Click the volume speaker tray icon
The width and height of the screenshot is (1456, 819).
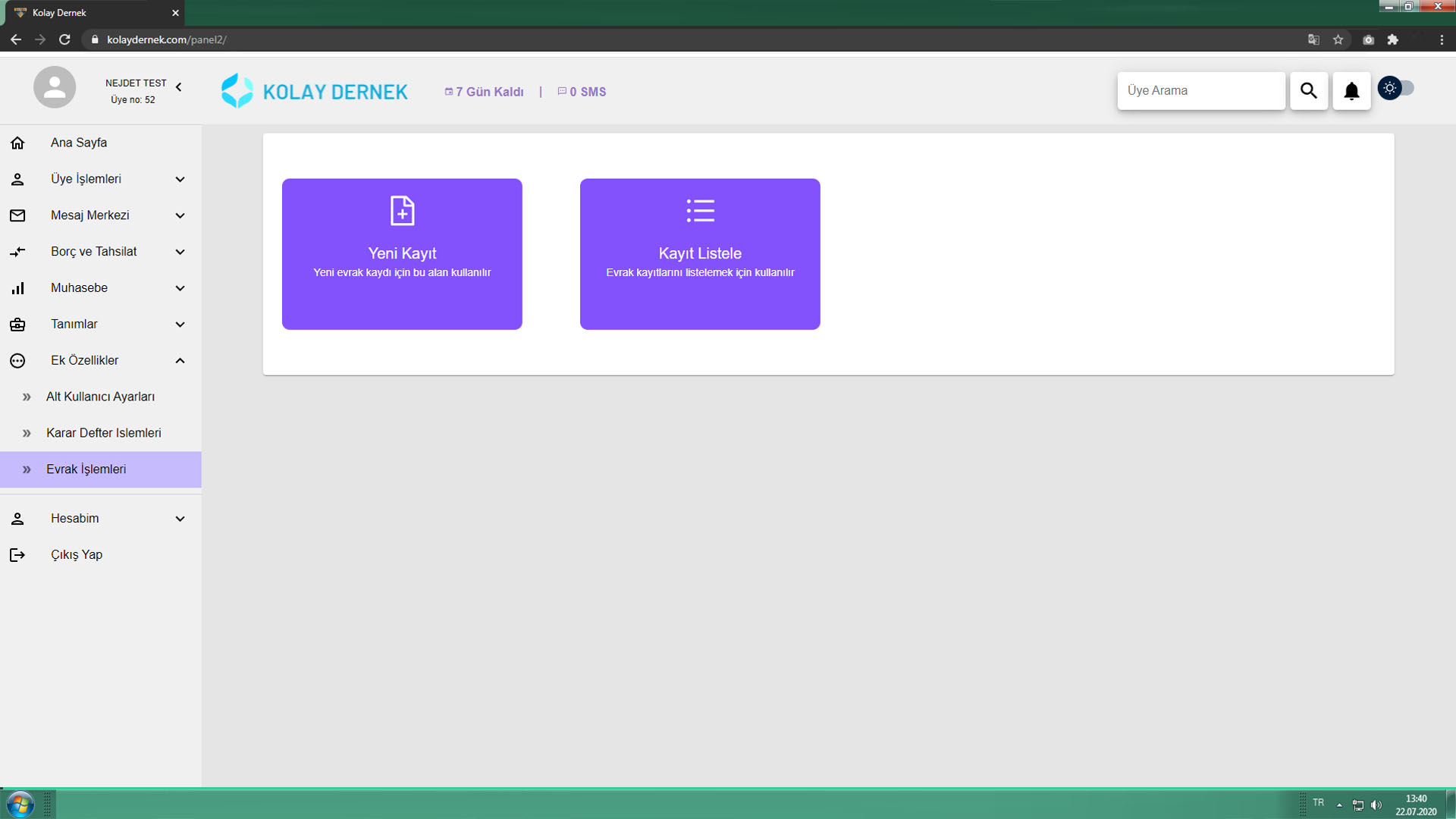point(1376,805)
